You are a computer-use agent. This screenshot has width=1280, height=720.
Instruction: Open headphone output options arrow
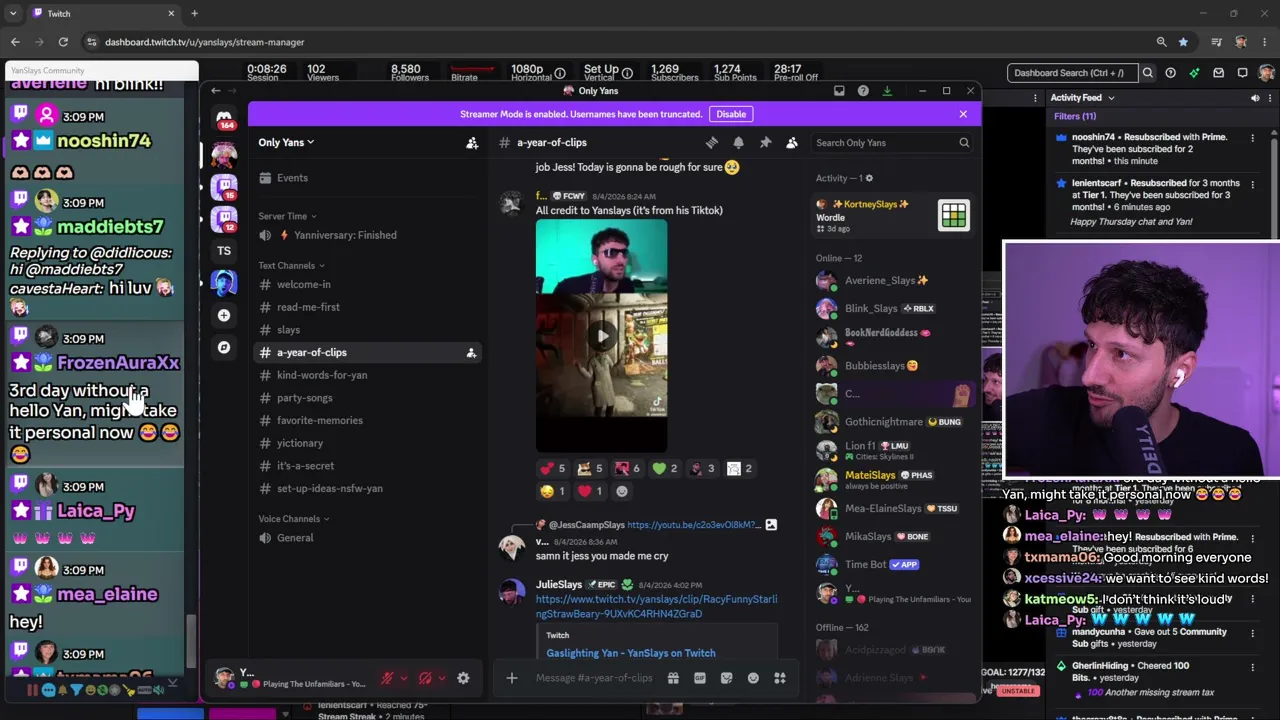click(x=442, y=678)
